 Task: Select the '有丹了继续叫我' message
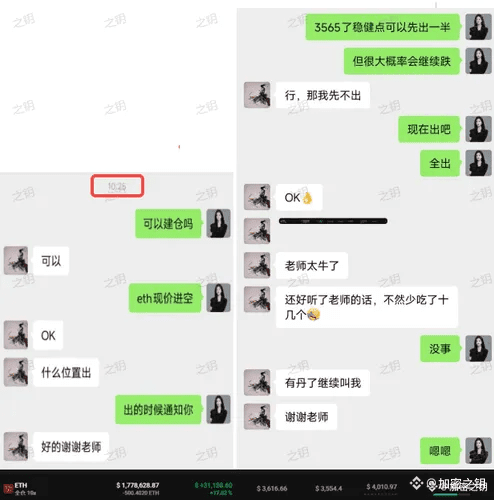[x=323, y=383]
